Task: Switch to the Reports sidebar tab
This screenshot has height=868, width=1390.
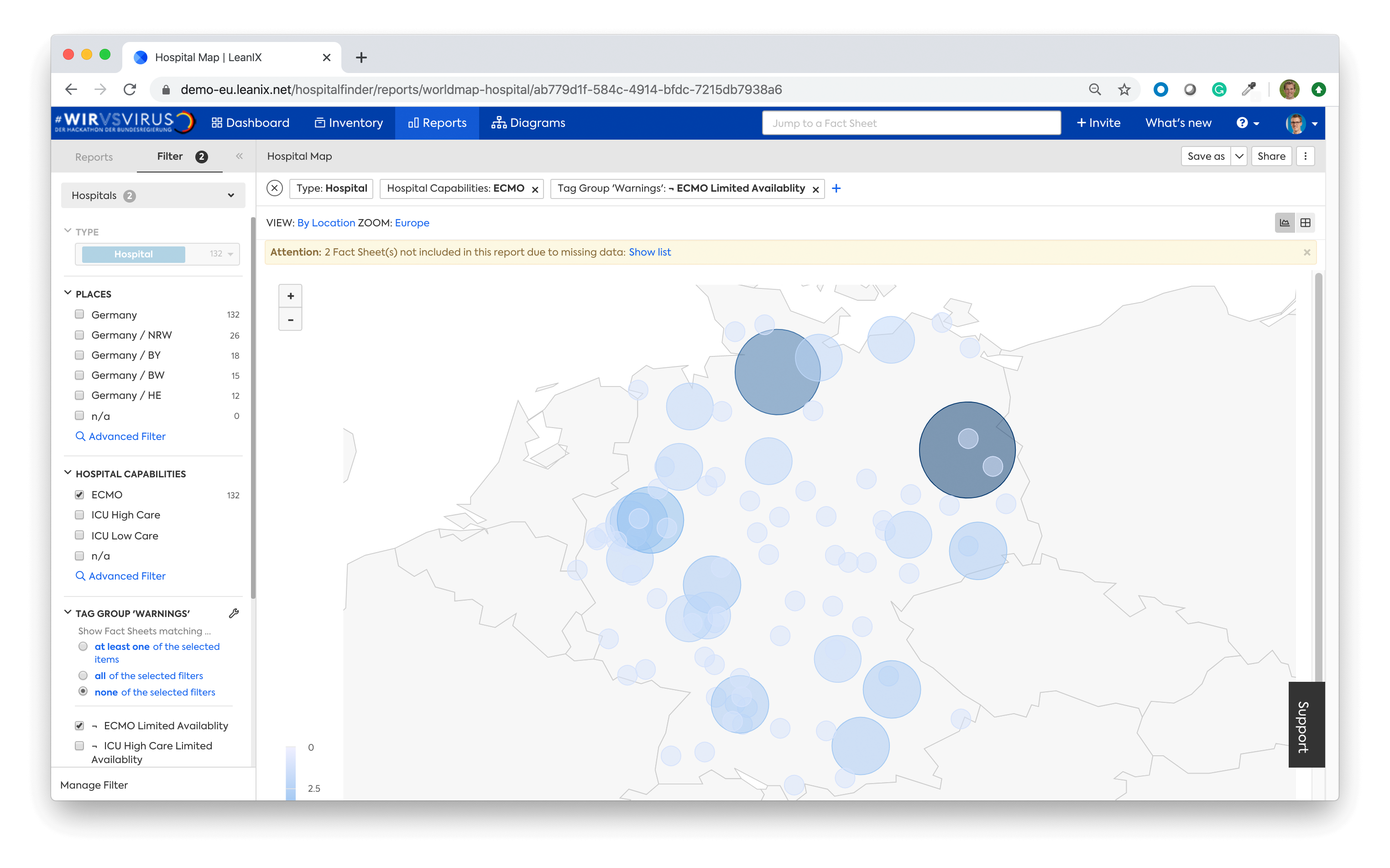Action: point(94,157)
